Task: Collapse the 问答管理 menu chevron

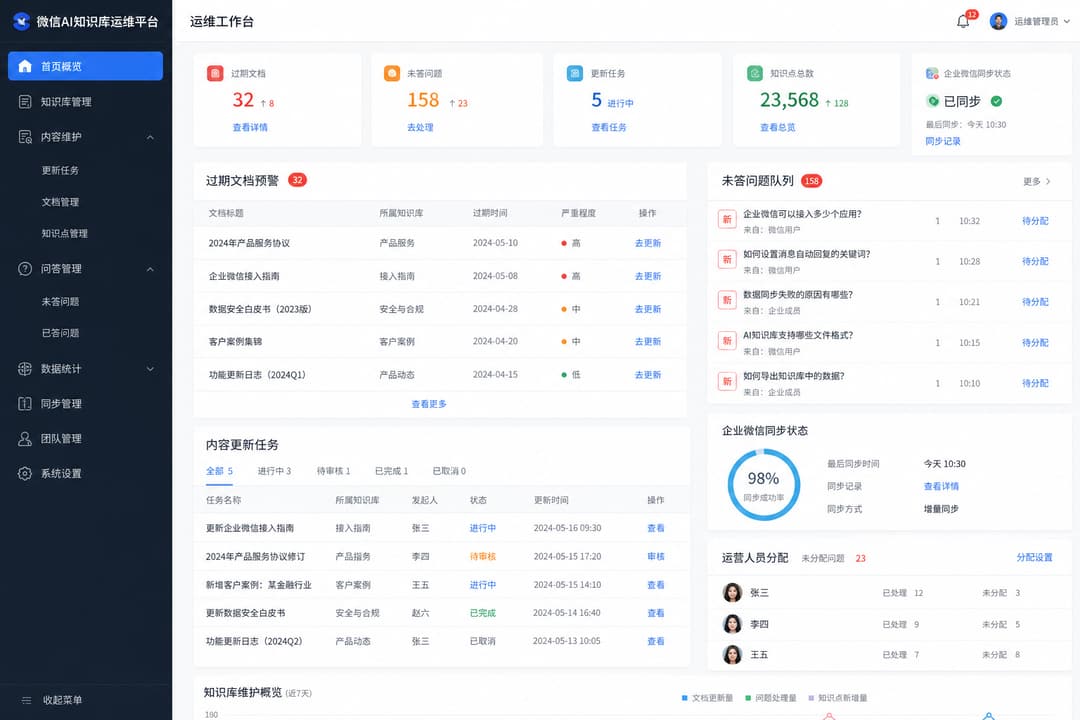Action: [x=150, y=269]
